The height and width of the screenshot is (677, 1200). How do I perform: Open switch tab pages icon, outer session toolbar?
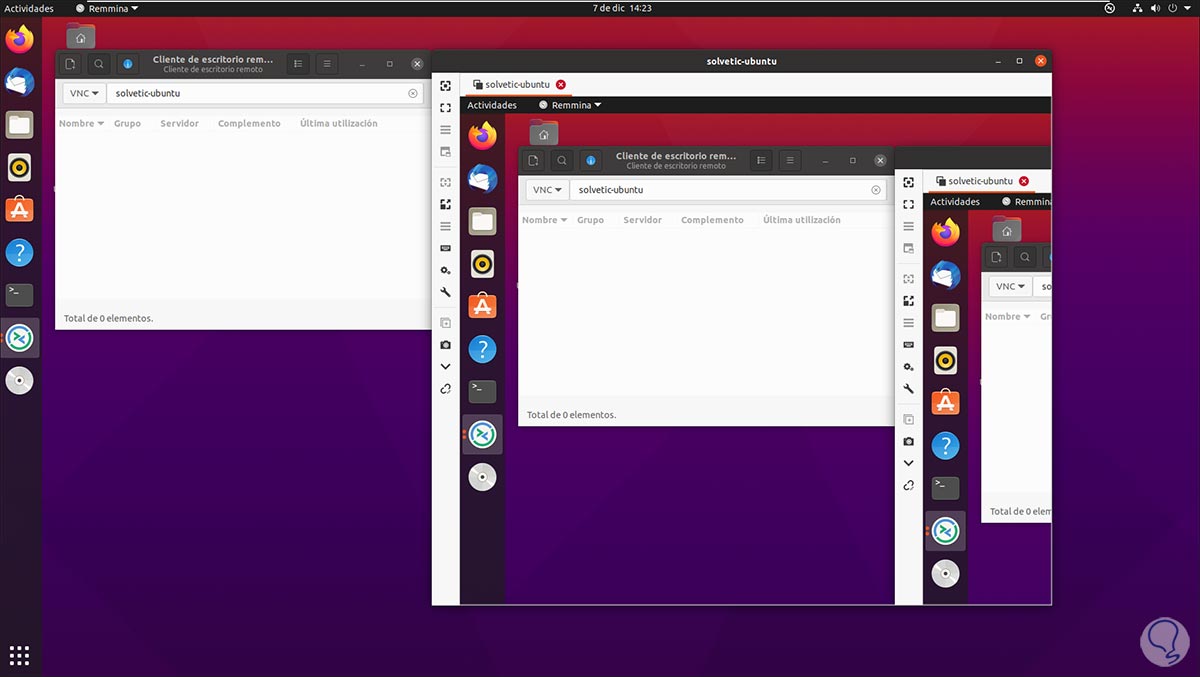[x=445, y=130]
